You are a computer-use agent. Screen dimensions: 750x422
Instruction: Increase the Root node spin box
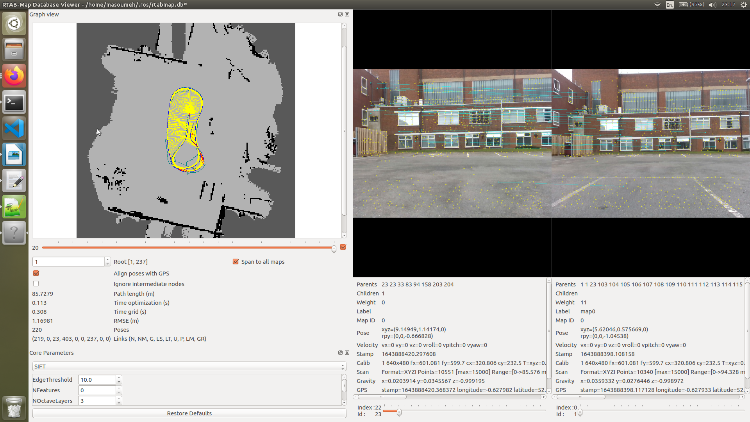coord(104,259)
